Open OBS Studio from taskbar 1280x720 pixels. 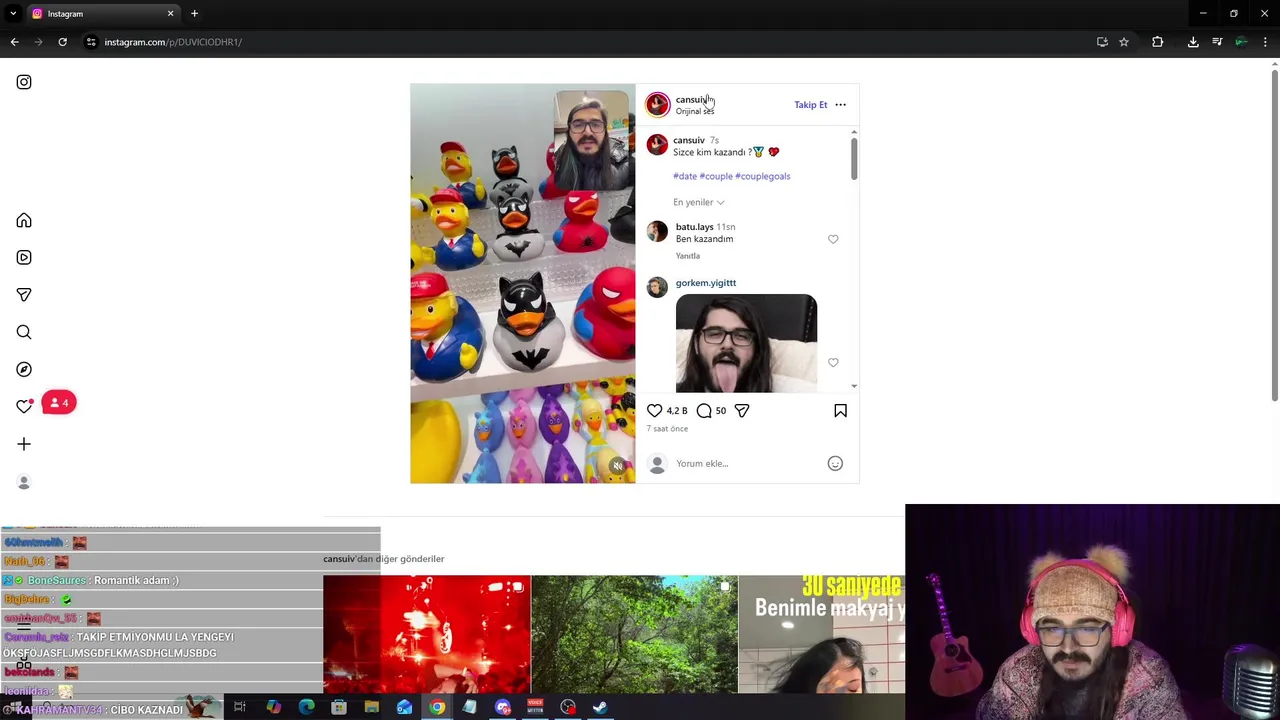click(568, 707)
